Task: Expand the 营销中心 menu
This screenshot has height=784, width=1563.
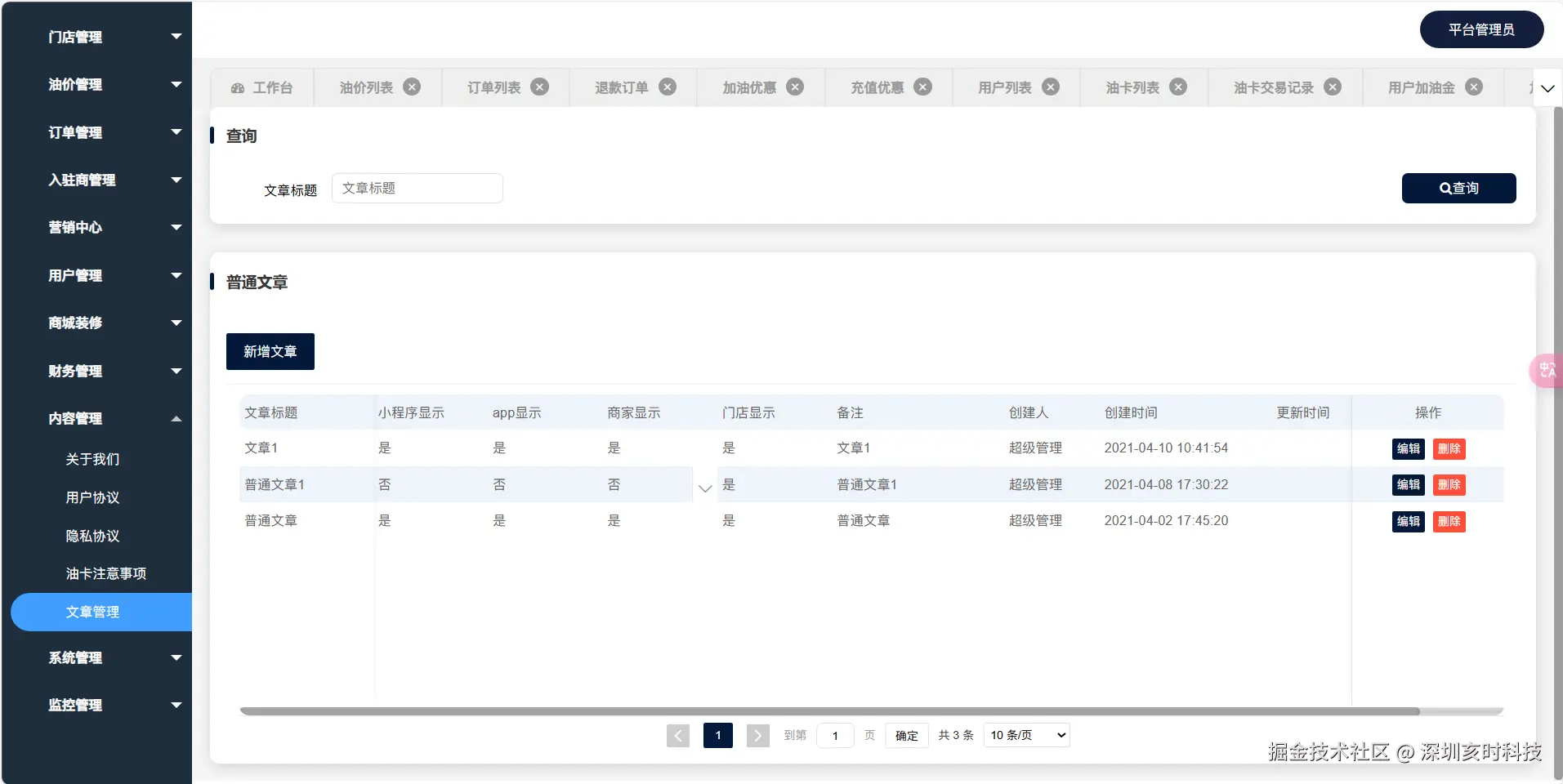Action: click(96, 227)
